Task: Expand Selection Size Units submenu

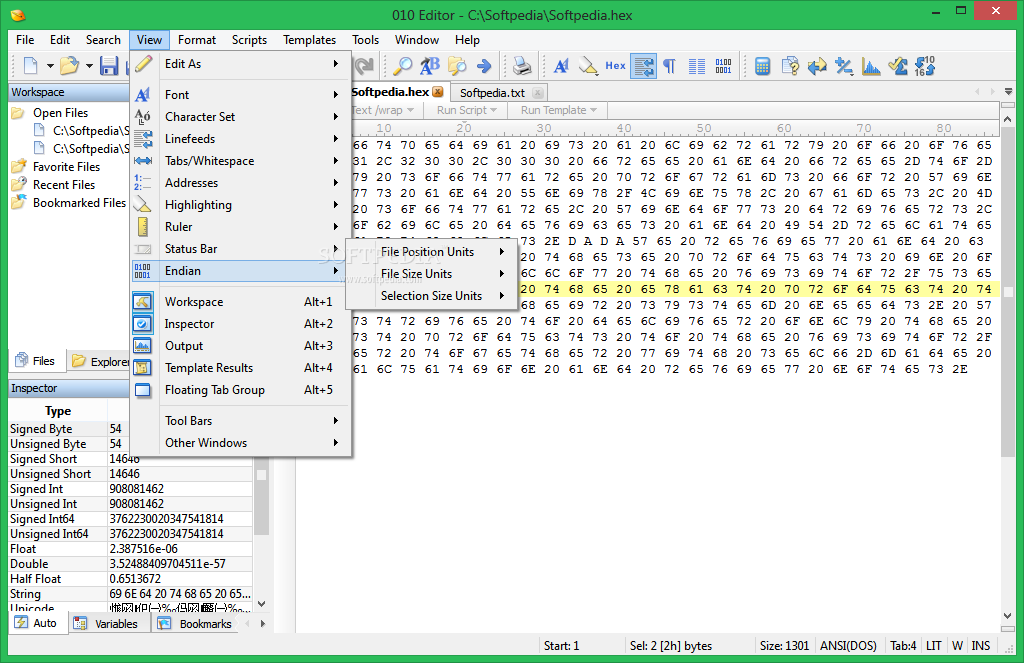Action: pyautogui.click(x=432, y=296)
